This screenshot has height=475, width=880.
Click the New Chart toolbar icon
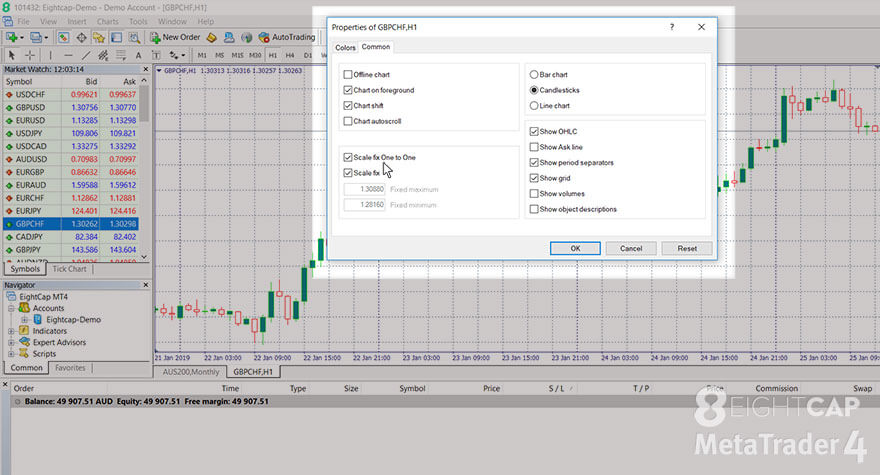(11, 38)
